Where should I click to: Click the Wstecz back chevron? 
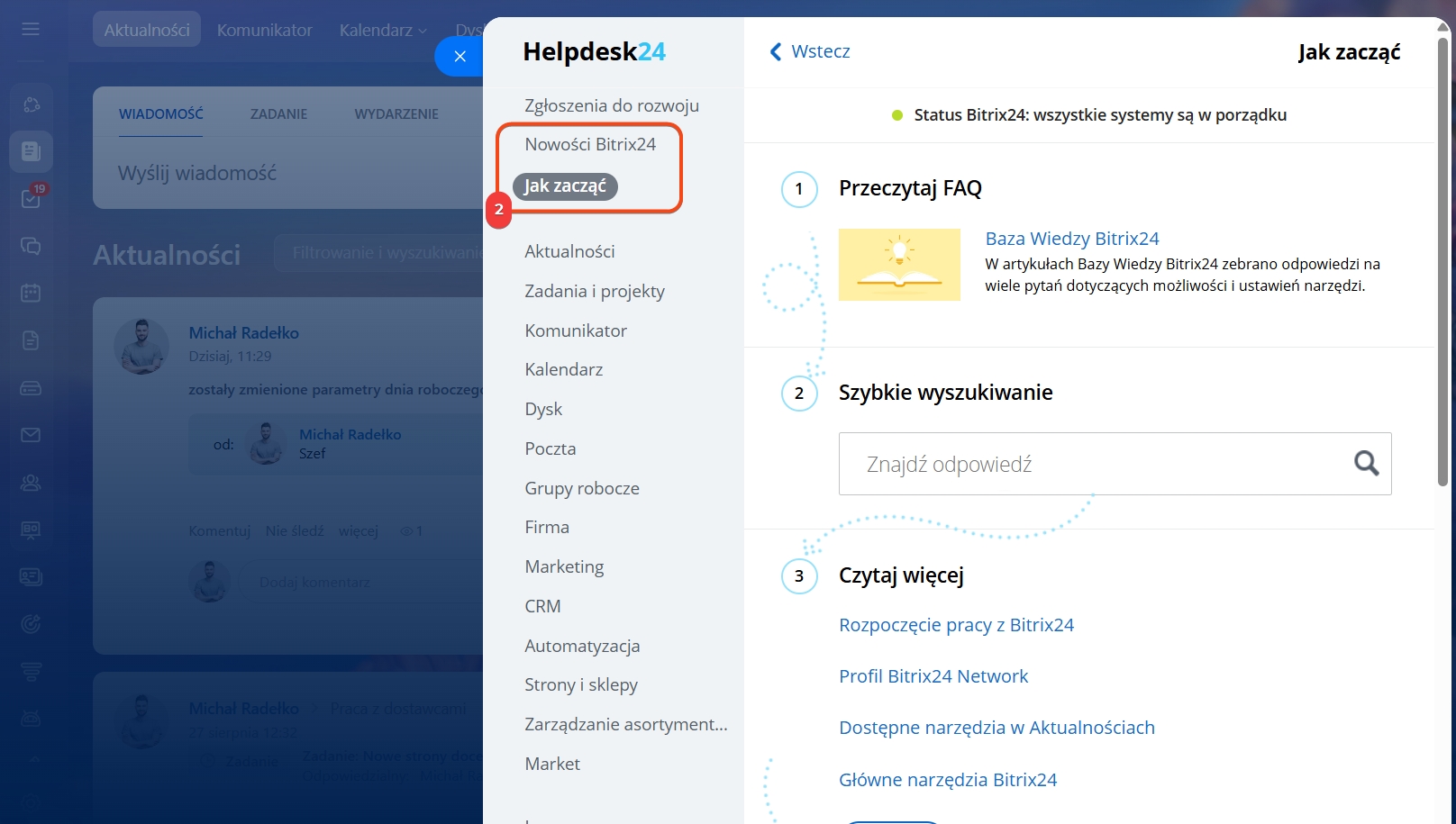coord(775,51)
